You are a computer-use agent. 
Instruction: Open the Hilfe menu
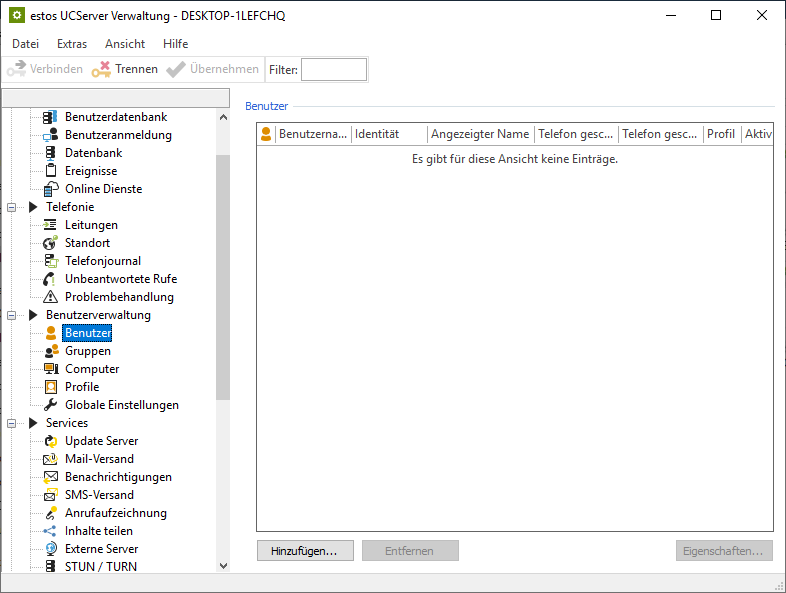[x=175, y=44]
